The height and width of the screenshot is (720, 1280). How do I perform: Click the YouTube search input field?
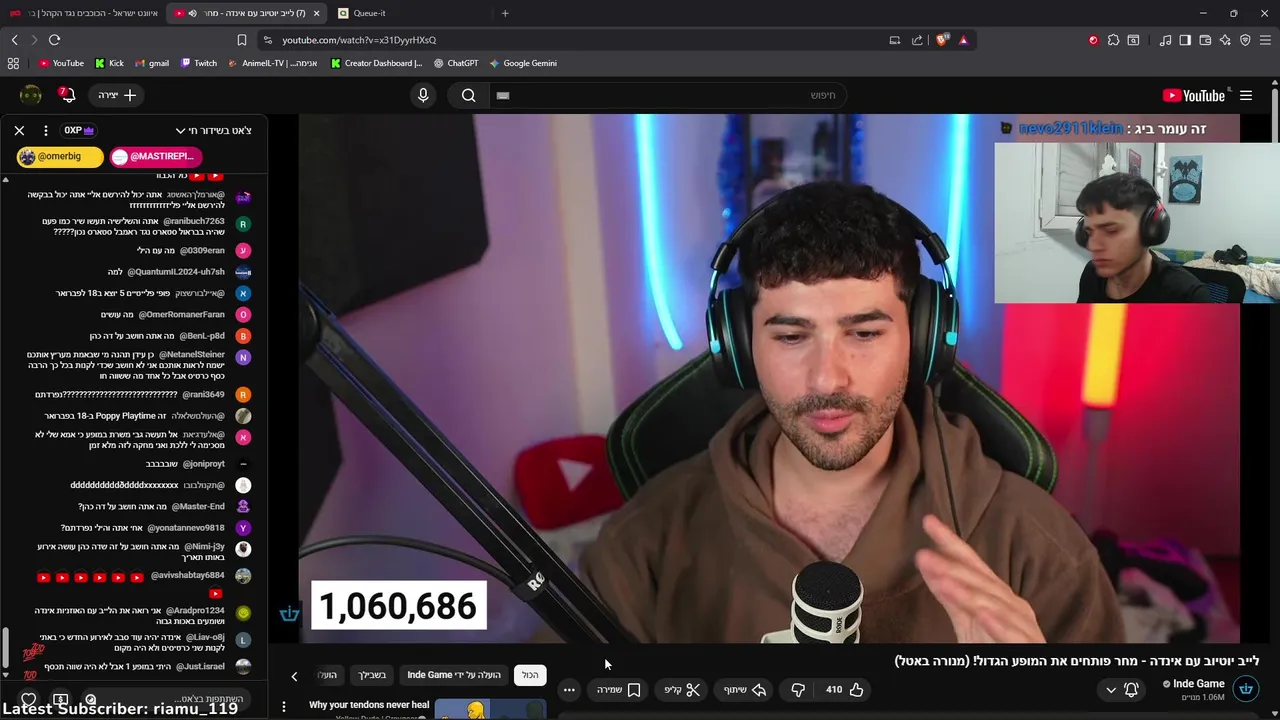[670, 95]
